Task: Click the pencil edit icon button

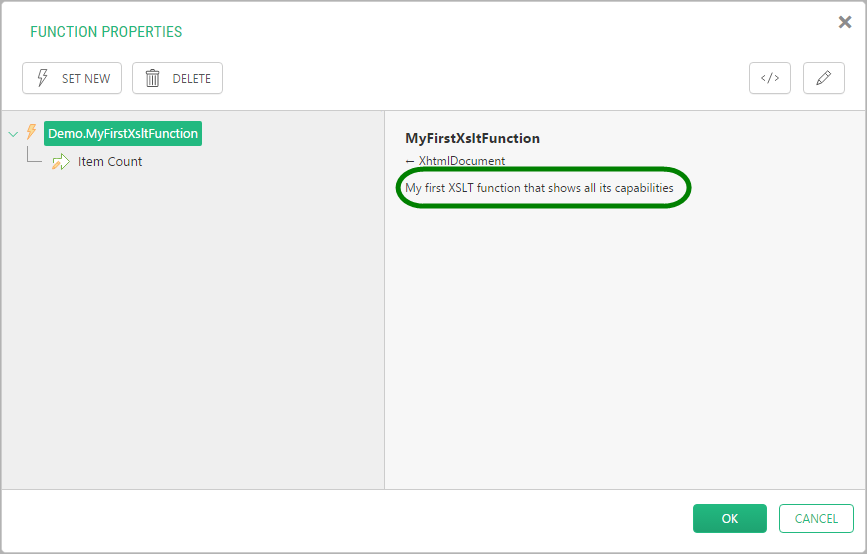Action: point(823,78)
